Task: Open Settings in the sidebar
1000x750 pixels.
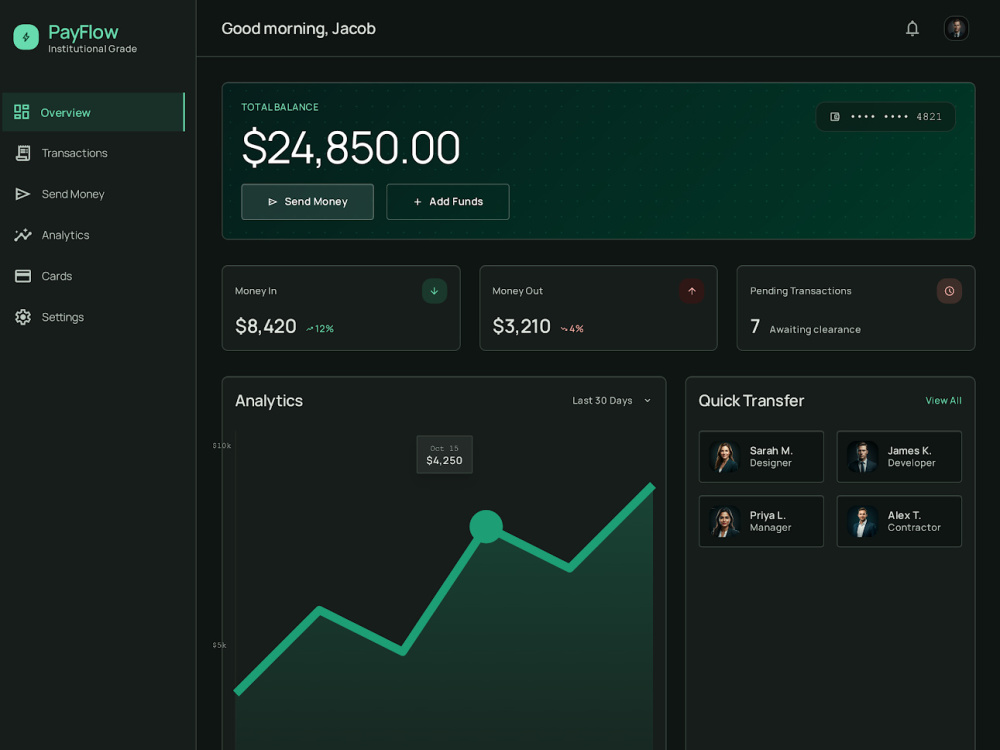Action: (94, 317)
